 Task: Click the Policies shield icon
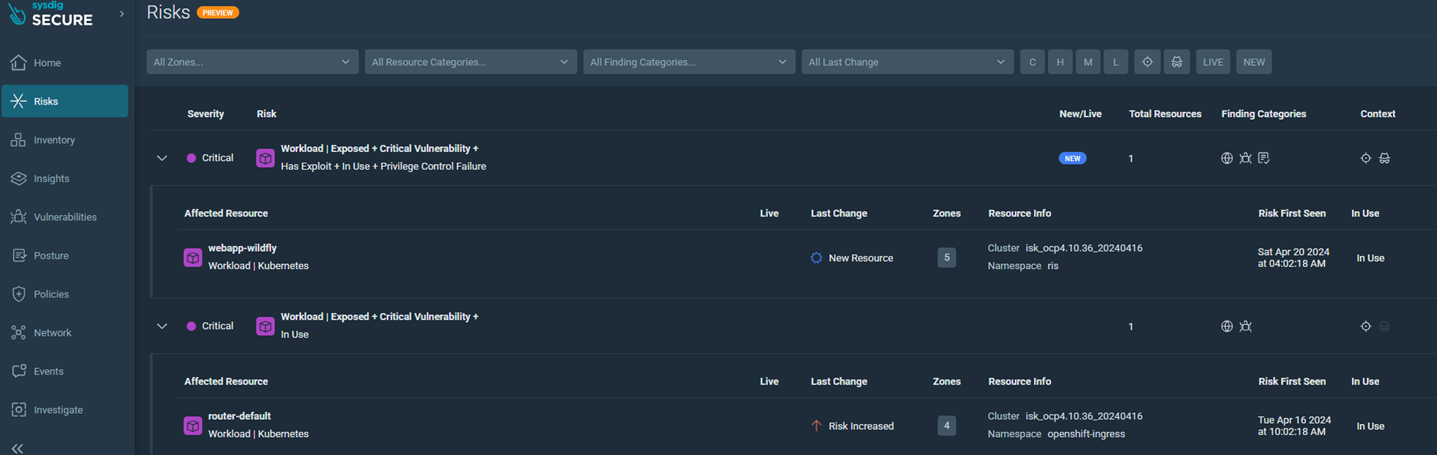pyautogui.click(x=18, y=294)
